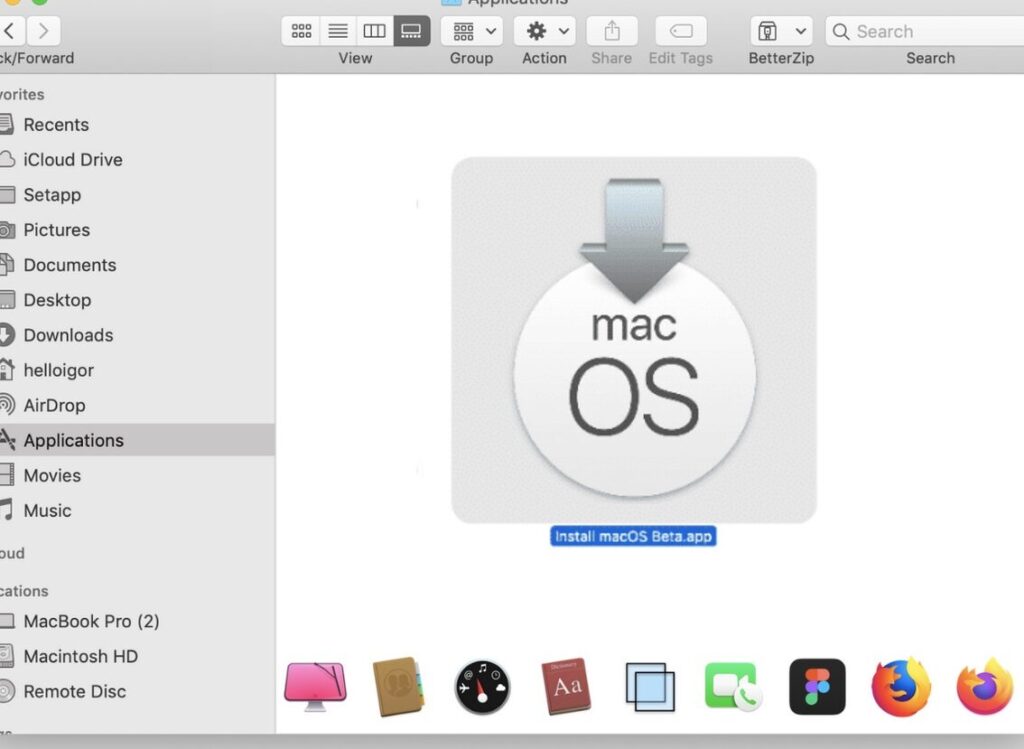Screen dimensions: 1024x749
Task: Go back with the left chevron button
Action: [10, 31]
